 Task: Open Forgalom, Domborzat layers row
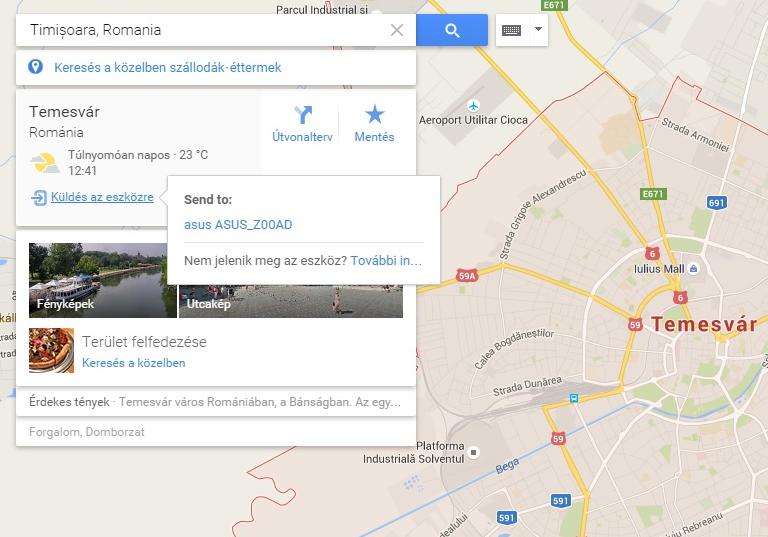point(216,432)
